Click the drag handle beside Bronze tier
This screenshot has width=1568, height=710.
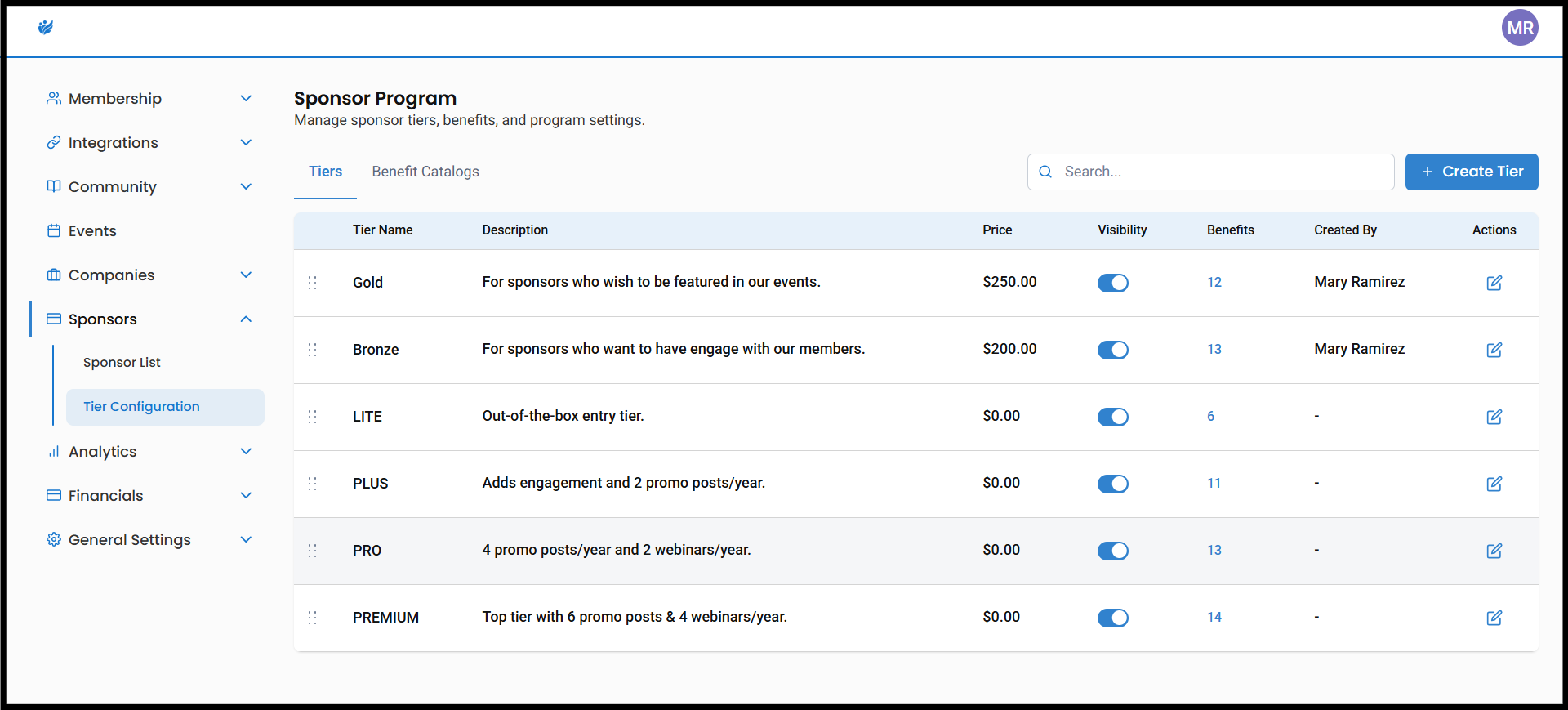[x=312, y=350]
